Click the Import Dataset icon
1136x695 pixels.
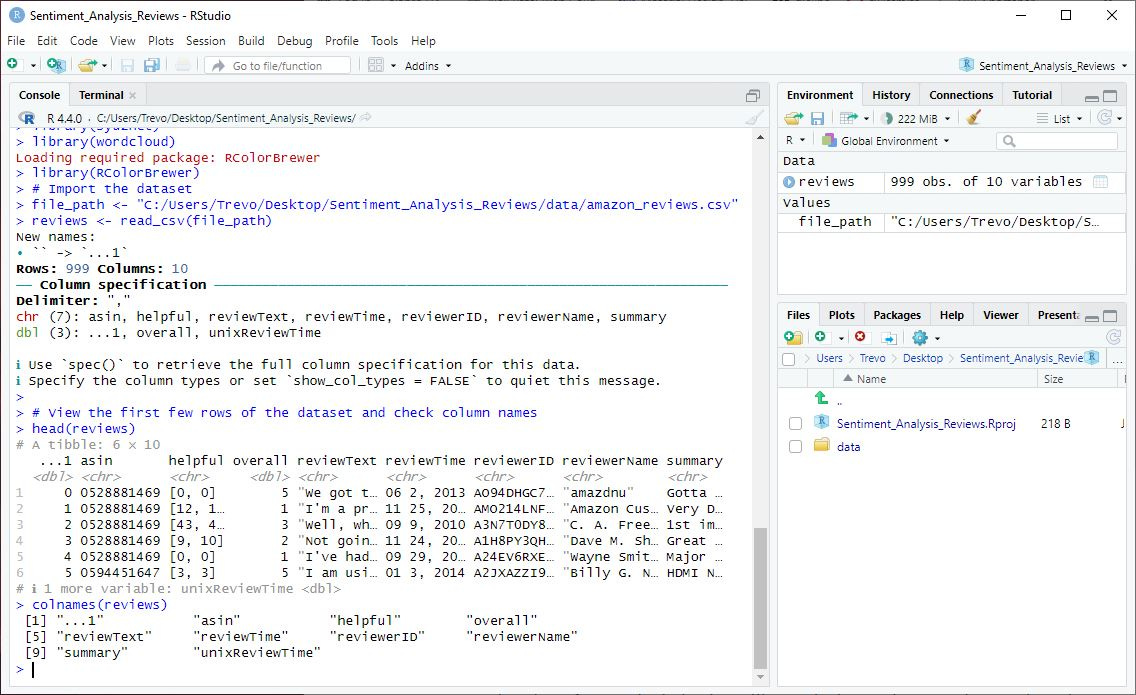click(x=848, y=118)
